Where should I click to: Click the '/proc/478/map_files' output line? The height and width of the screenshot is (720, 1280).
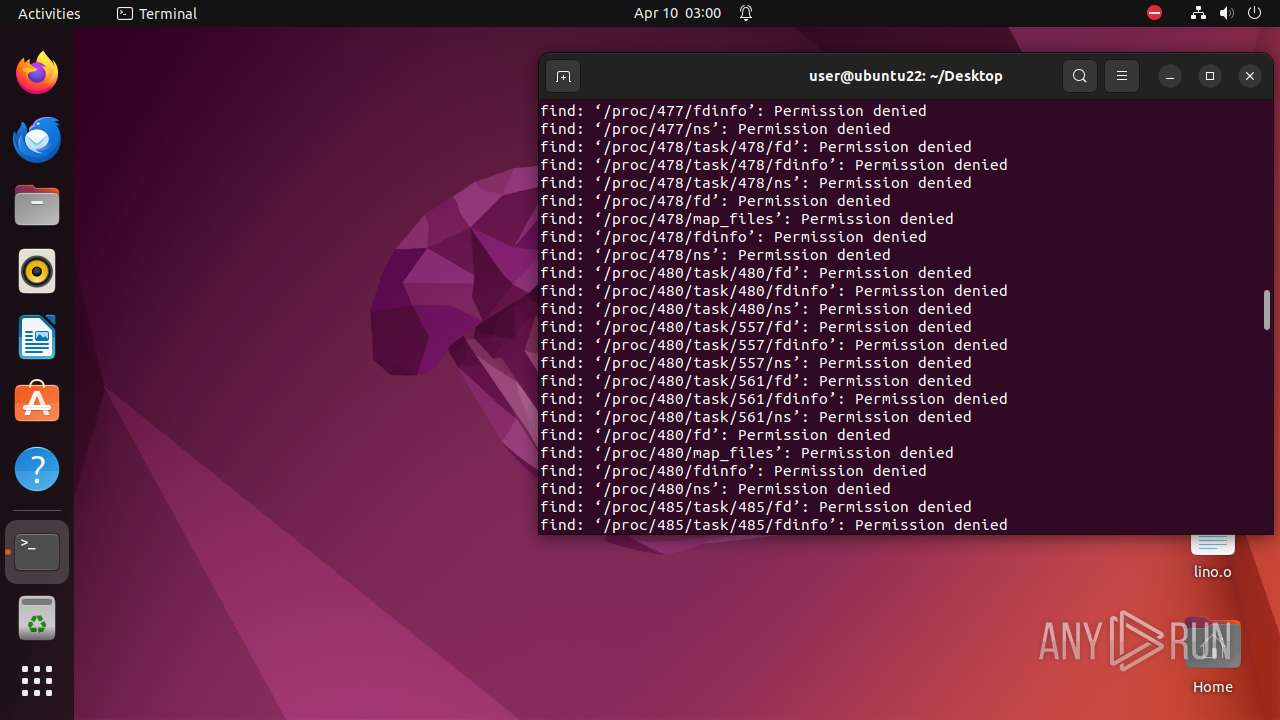tap(747, 219)
